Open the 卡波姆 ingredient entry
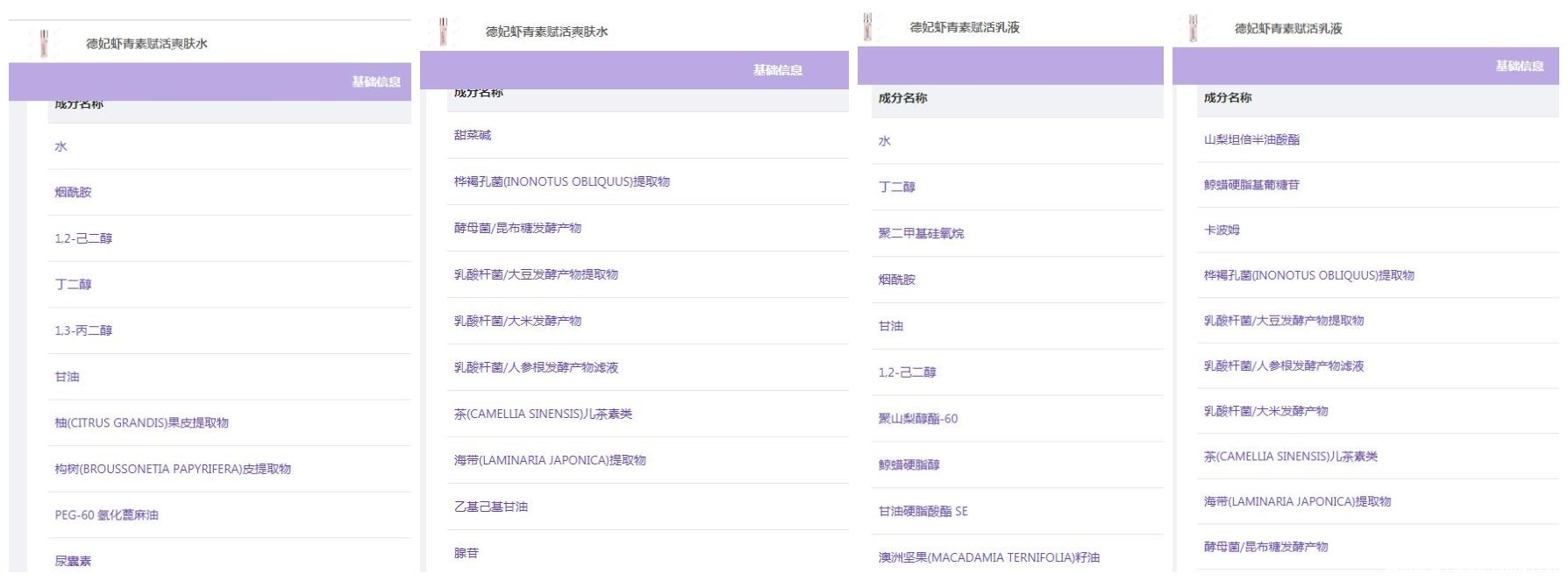The width and height of the screenshot is (1568, 581). click(1222, 230)
